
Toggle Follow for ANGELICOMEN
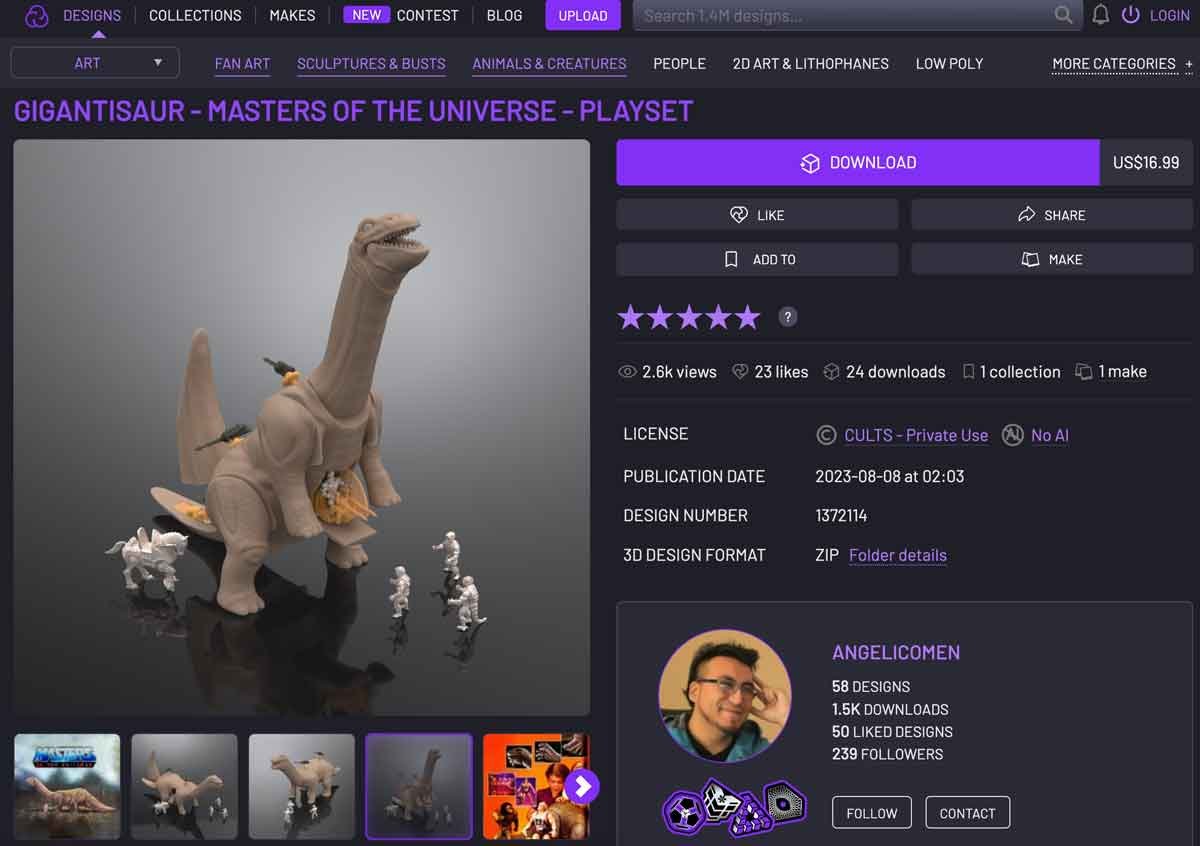pyautogui.click(x=871, y=812)
